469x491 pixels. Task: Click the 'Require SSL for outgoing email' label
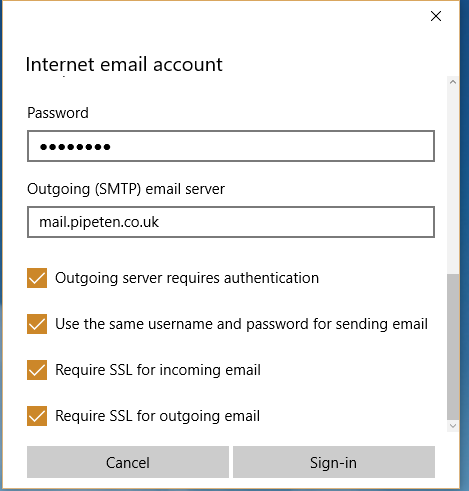coord(158,416)
